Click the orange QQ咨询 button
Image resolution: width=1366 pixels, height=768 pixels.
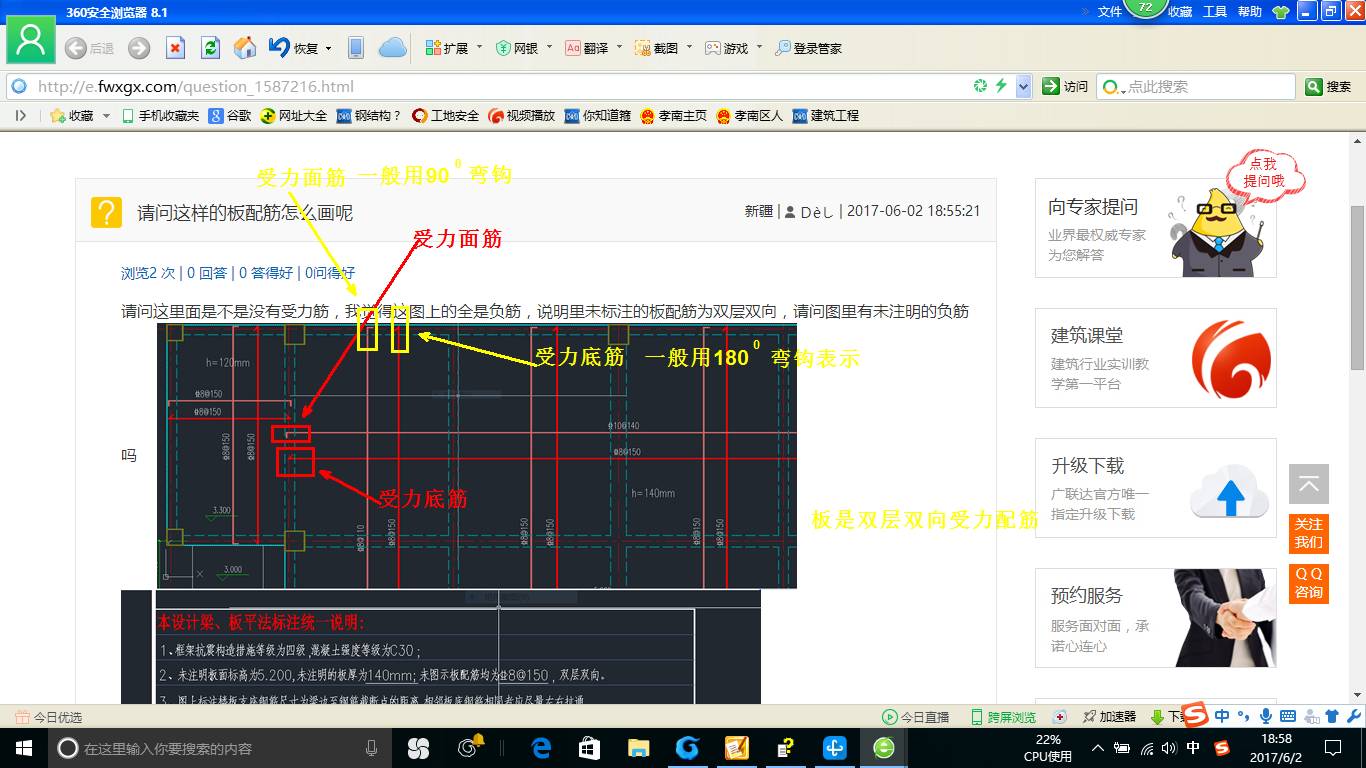(1309, 583)
